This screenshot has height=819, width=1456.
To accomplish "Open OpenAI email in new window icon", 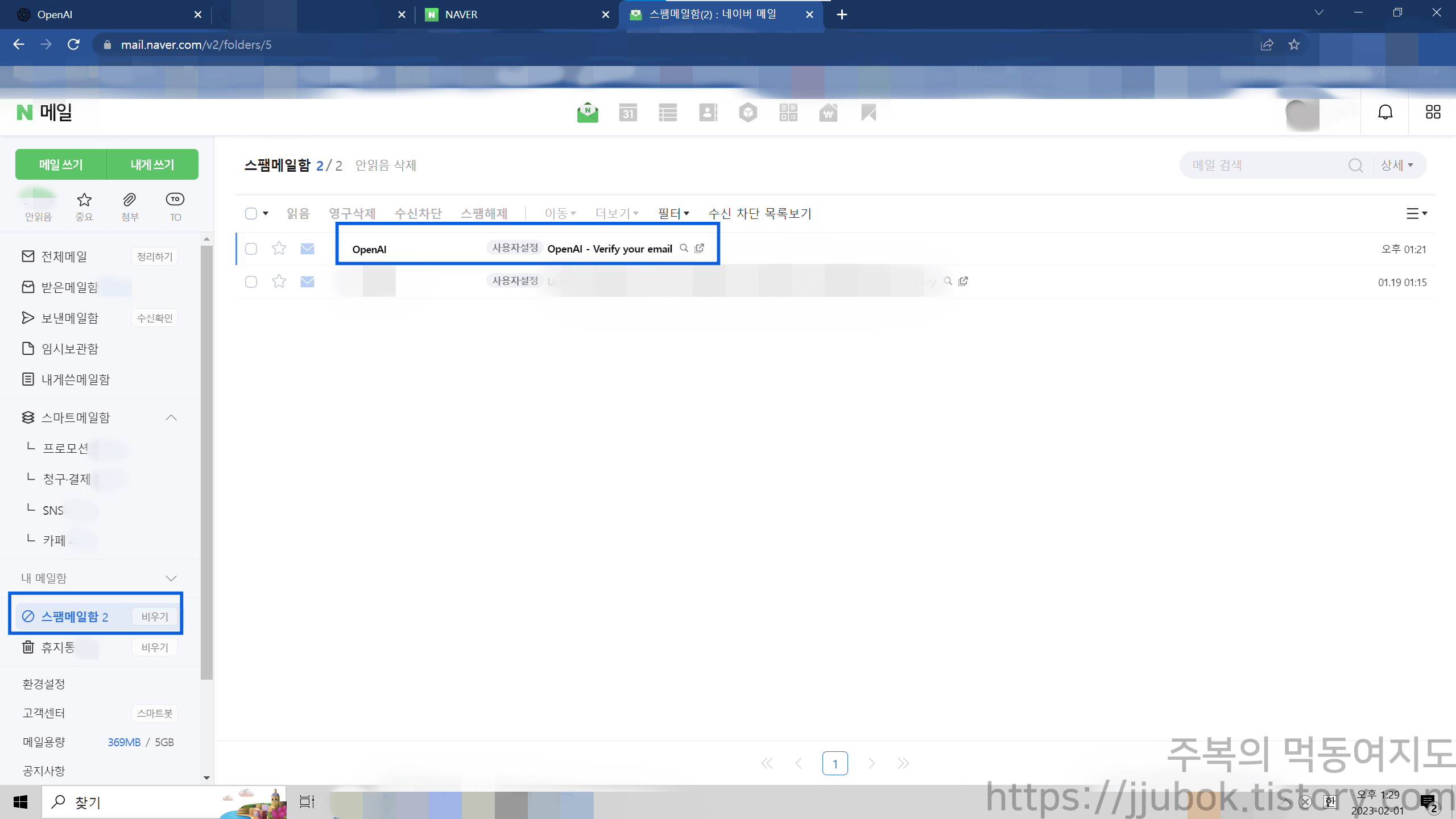I will tap(700, 249).
